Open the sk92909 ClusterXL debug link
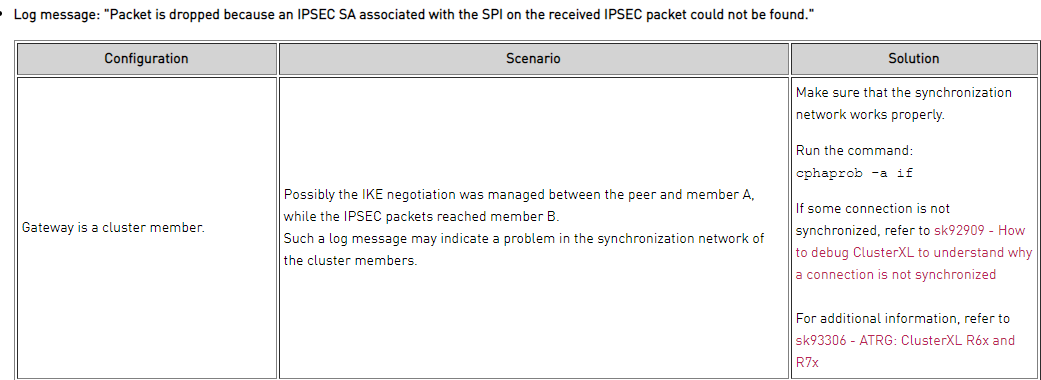The height and width of the screenshot is (380, 1041). pos(914,252)
